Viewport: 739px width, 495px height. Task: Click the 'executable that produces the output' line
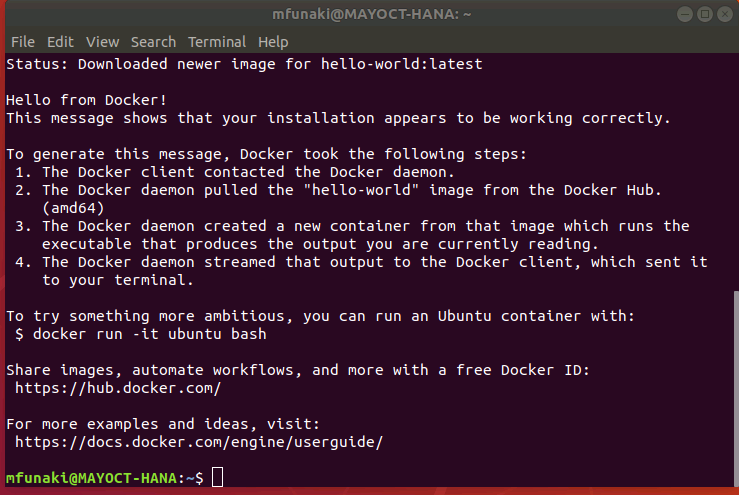(320, 244)
